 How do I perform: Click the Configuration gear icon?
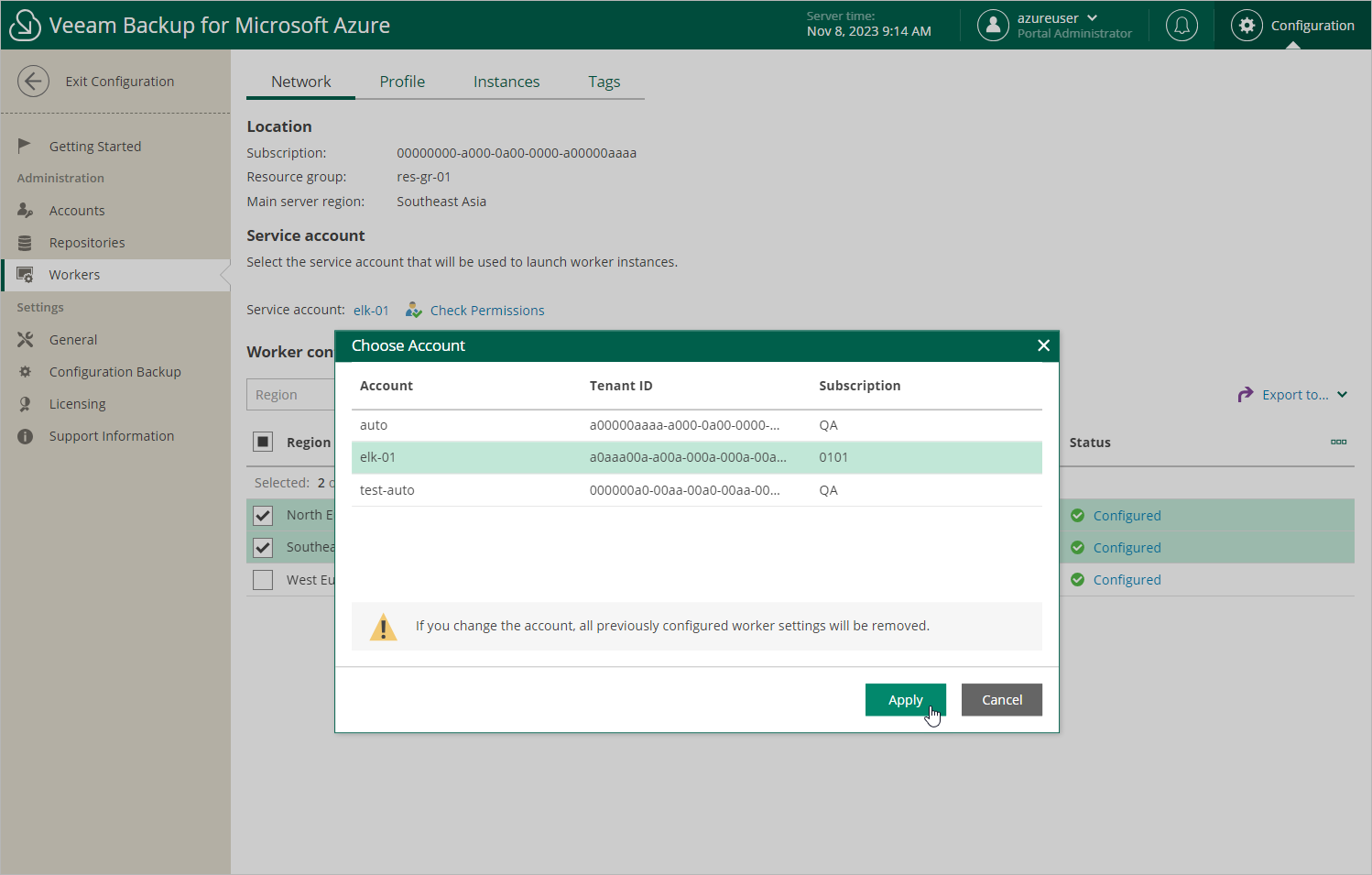click(1247, 26)
